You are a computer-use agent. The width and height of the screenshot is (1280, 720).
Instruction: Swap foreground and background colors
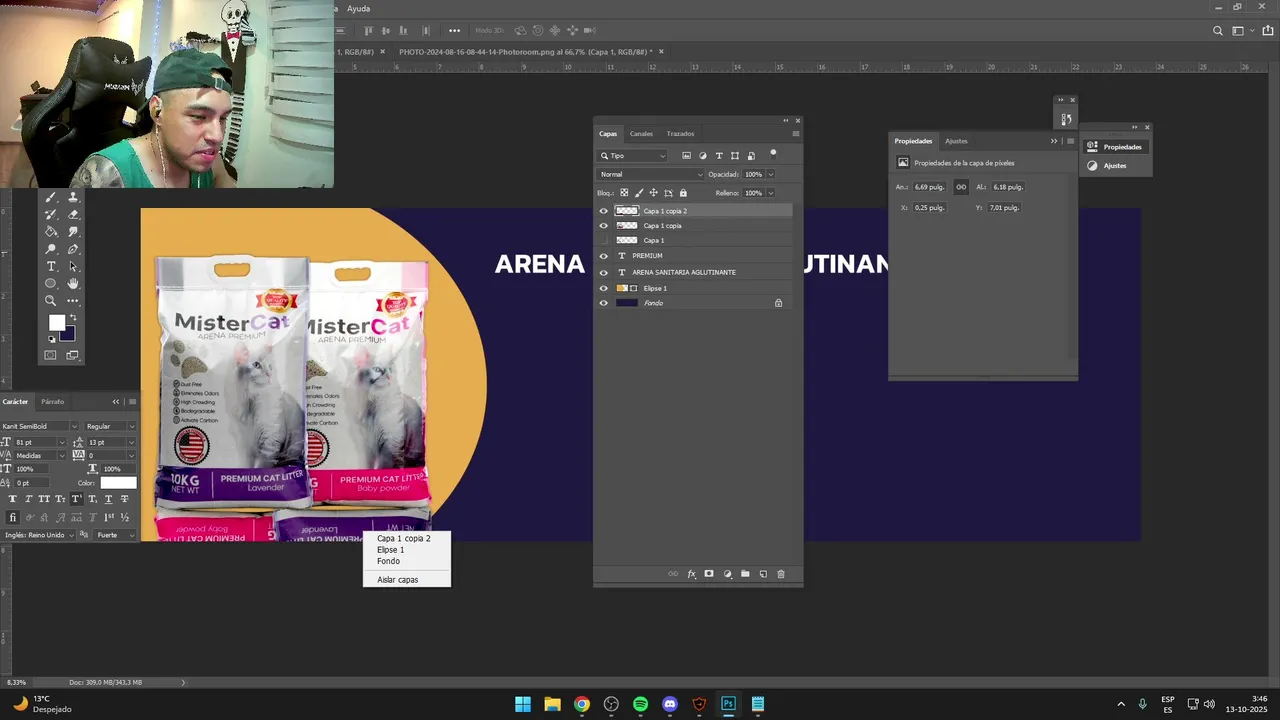(73, 318)
